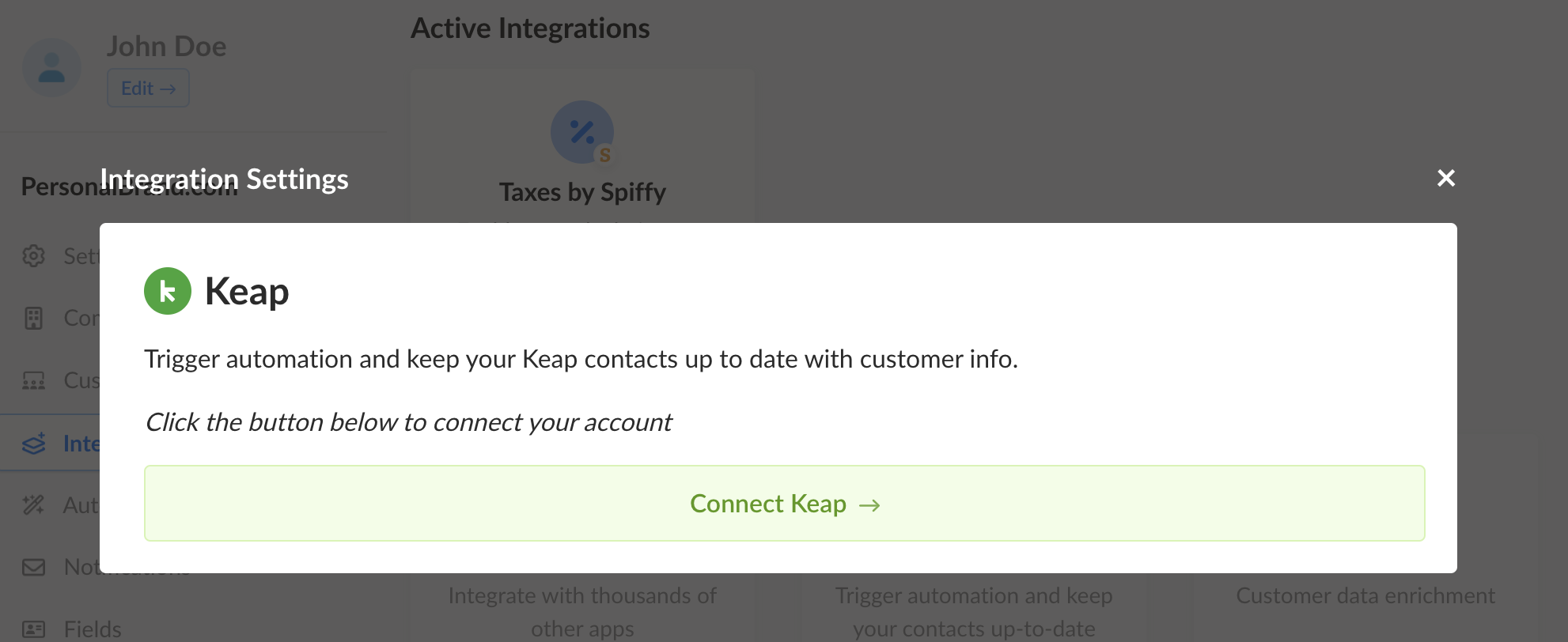Click the Settings gear icon in sidebar
Image resolution: width=1568 pixels, height=642 pixels.
pos(33,256)
